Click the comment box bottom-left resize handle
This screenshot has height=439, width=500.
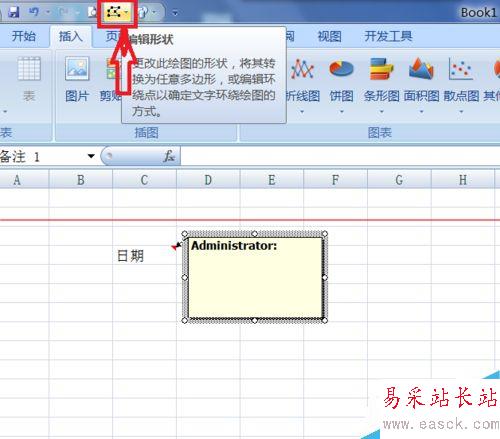click(x=185, y=320)
